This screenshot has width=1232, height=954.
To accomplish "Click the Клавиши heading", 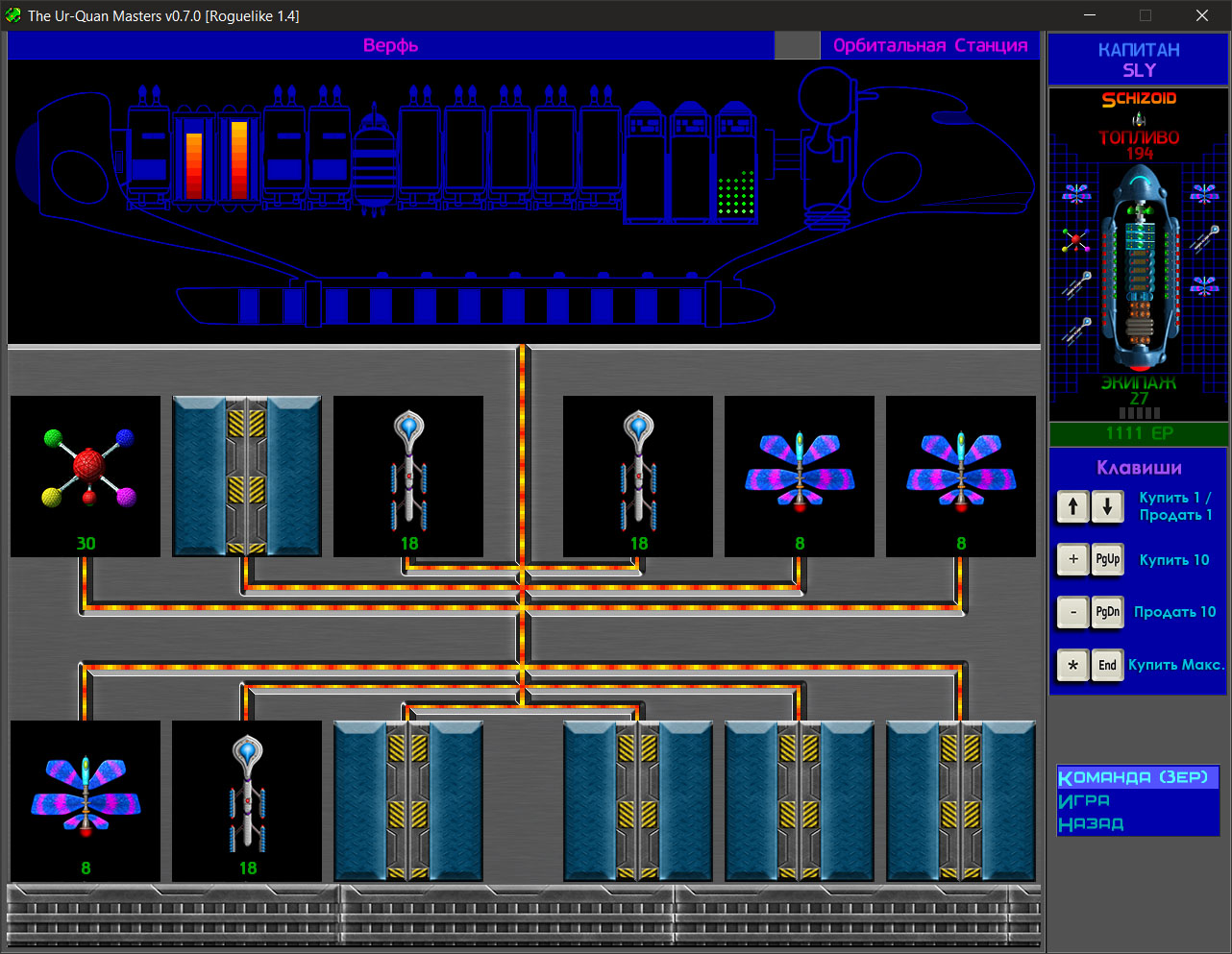I will [x=1139, y=468].
